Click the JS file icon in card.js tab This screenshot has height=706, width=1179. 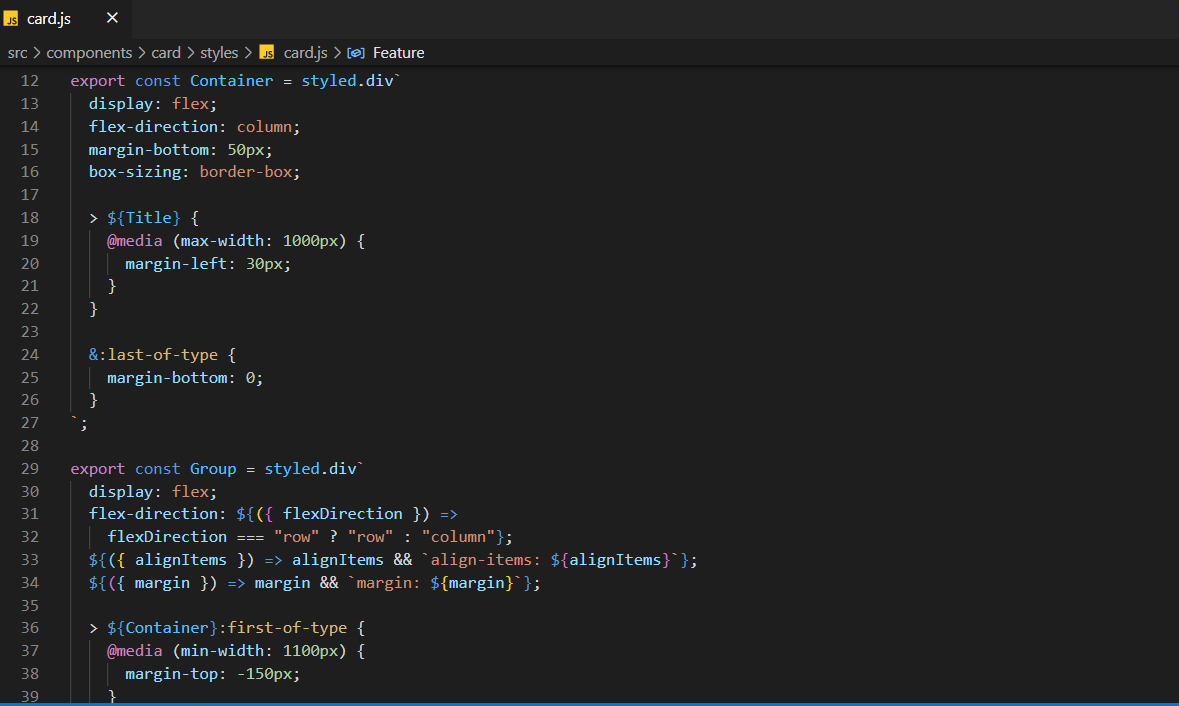[11, 19]
